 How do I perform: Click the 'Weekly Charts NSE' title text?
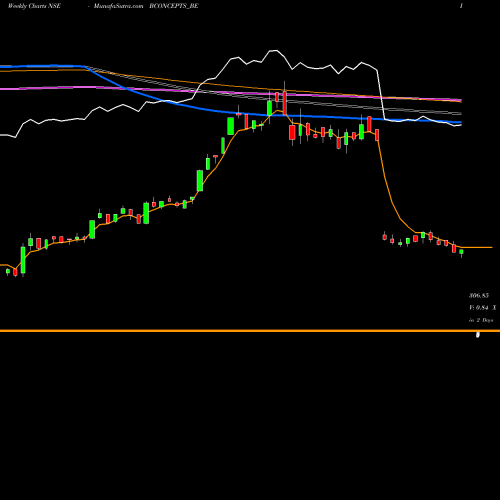click(x=34, y=6)
